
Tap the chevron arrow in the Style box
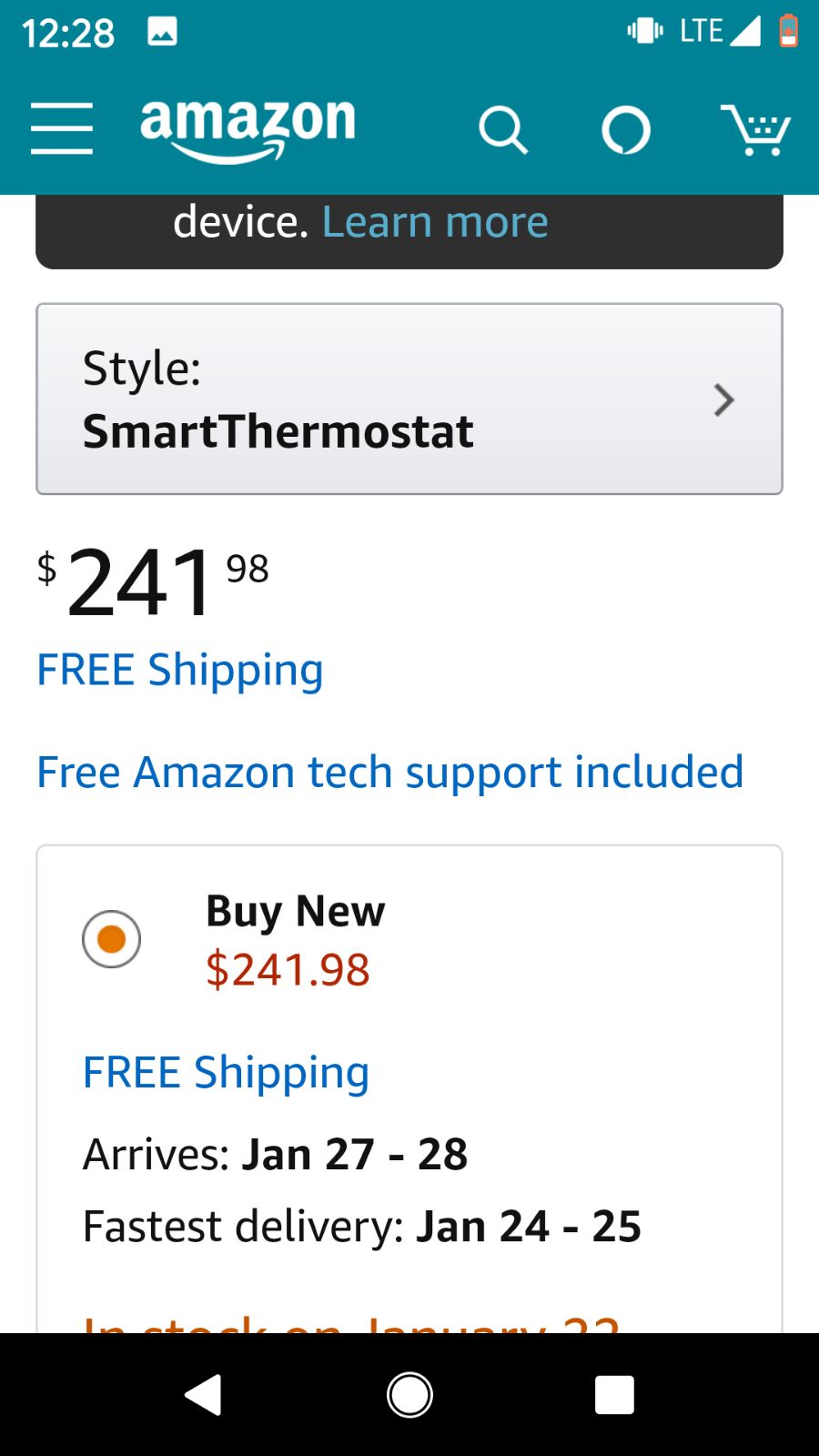click(x=723, y=399)
